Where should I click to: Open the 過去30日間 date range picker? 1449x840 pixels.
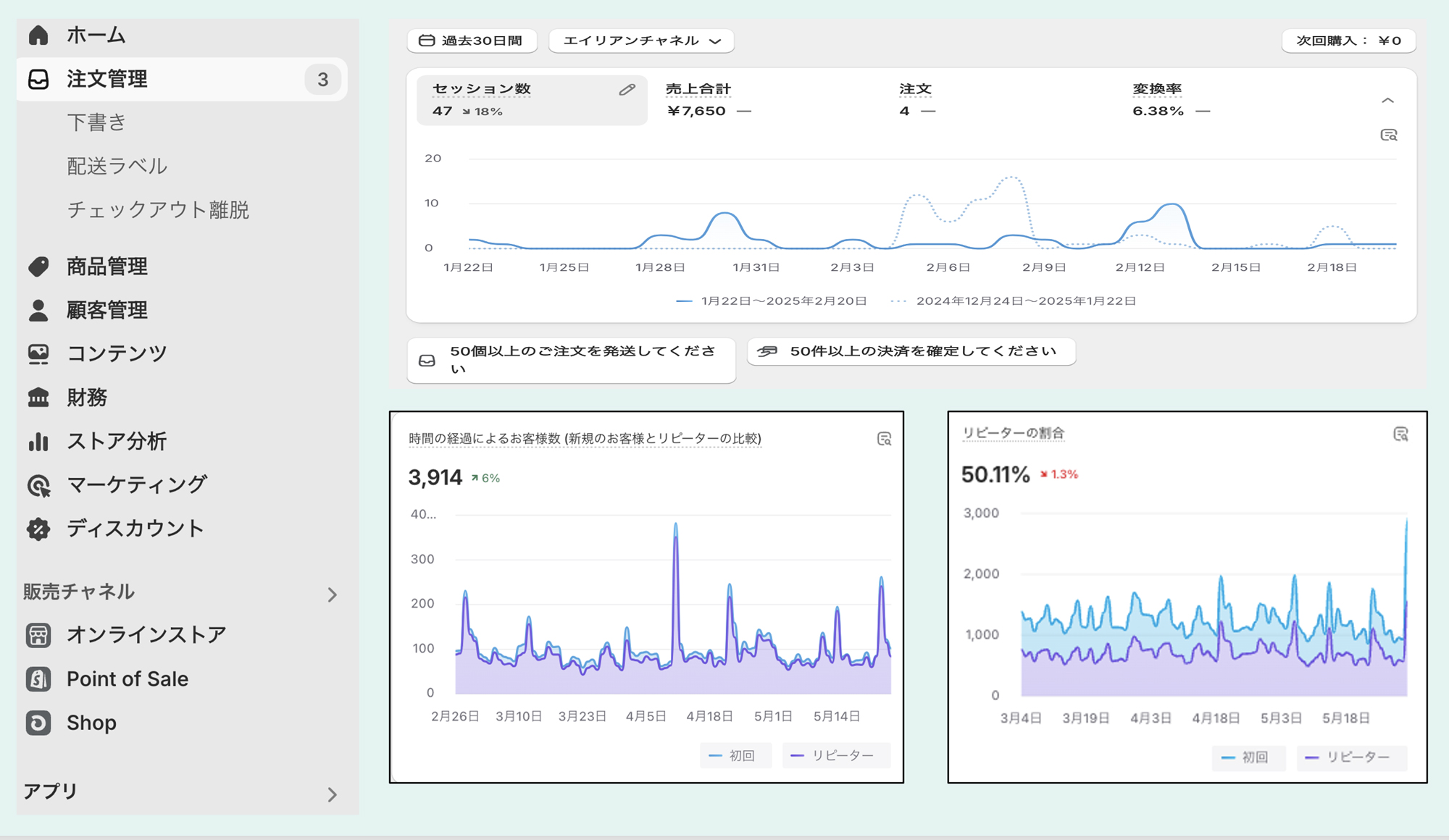tap(472, 41)
